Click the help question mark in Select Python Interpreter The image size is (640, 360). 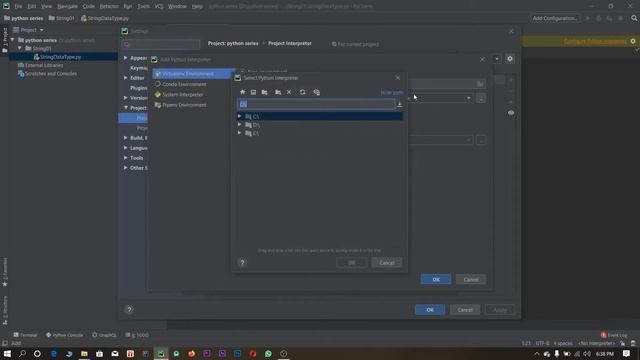click(x=242, y=262)
